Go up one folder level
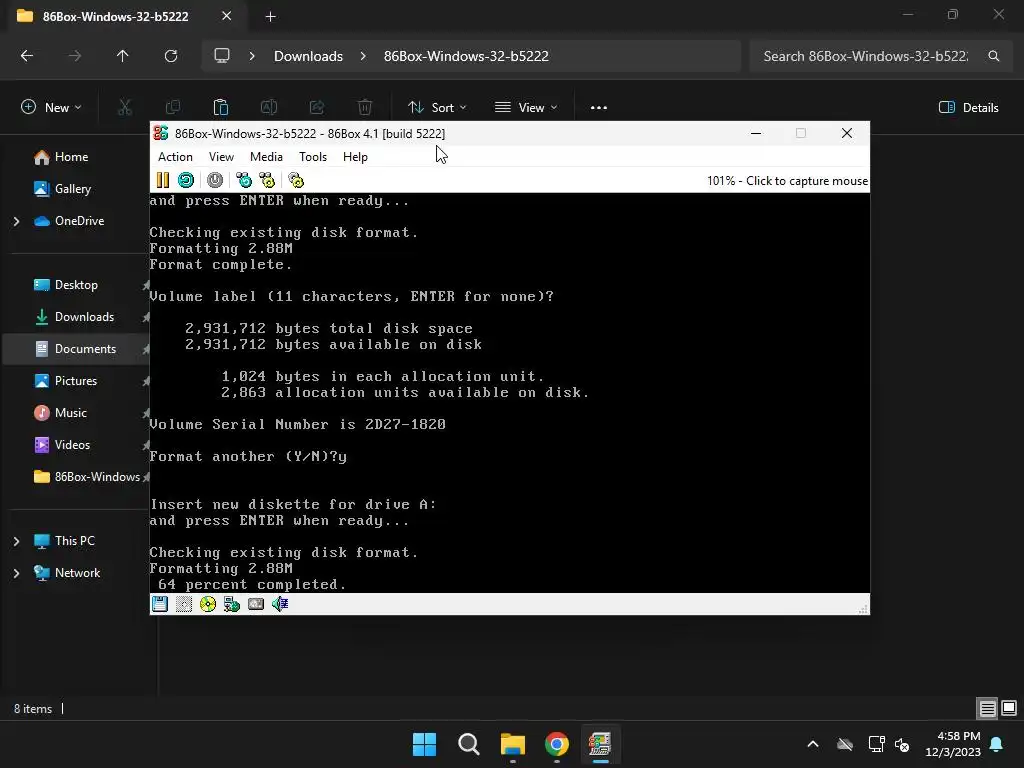Viewport: 1024px width, 768px height. pyautogui.click(x=122, y=56)
